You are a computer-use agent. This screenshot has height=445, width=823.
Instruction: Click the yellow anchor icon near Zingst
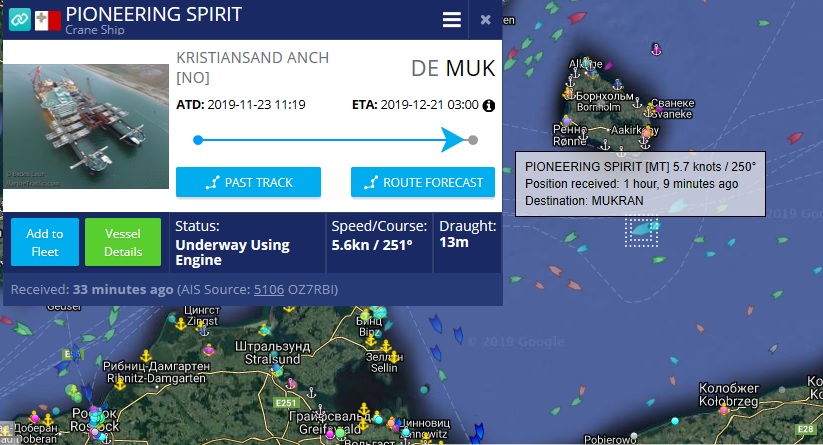coord(181,324)
